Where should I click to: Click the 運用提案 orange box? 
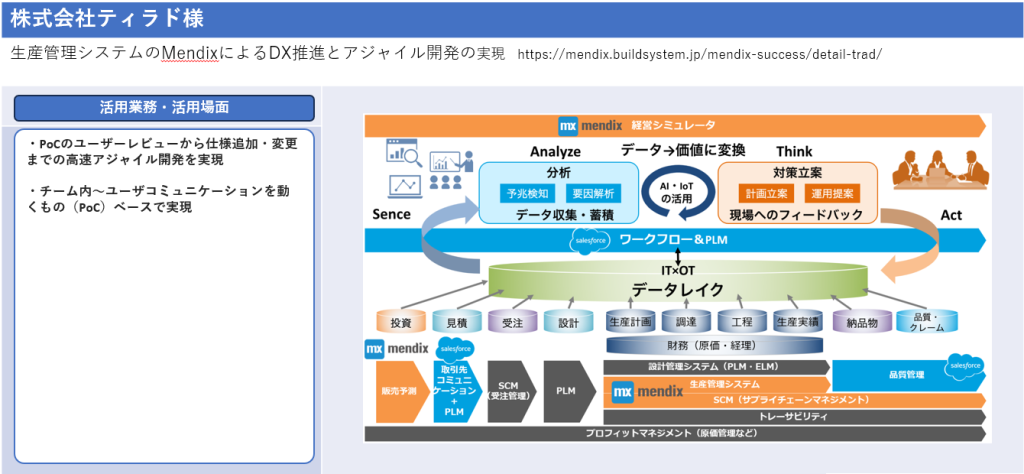[831, 192]
